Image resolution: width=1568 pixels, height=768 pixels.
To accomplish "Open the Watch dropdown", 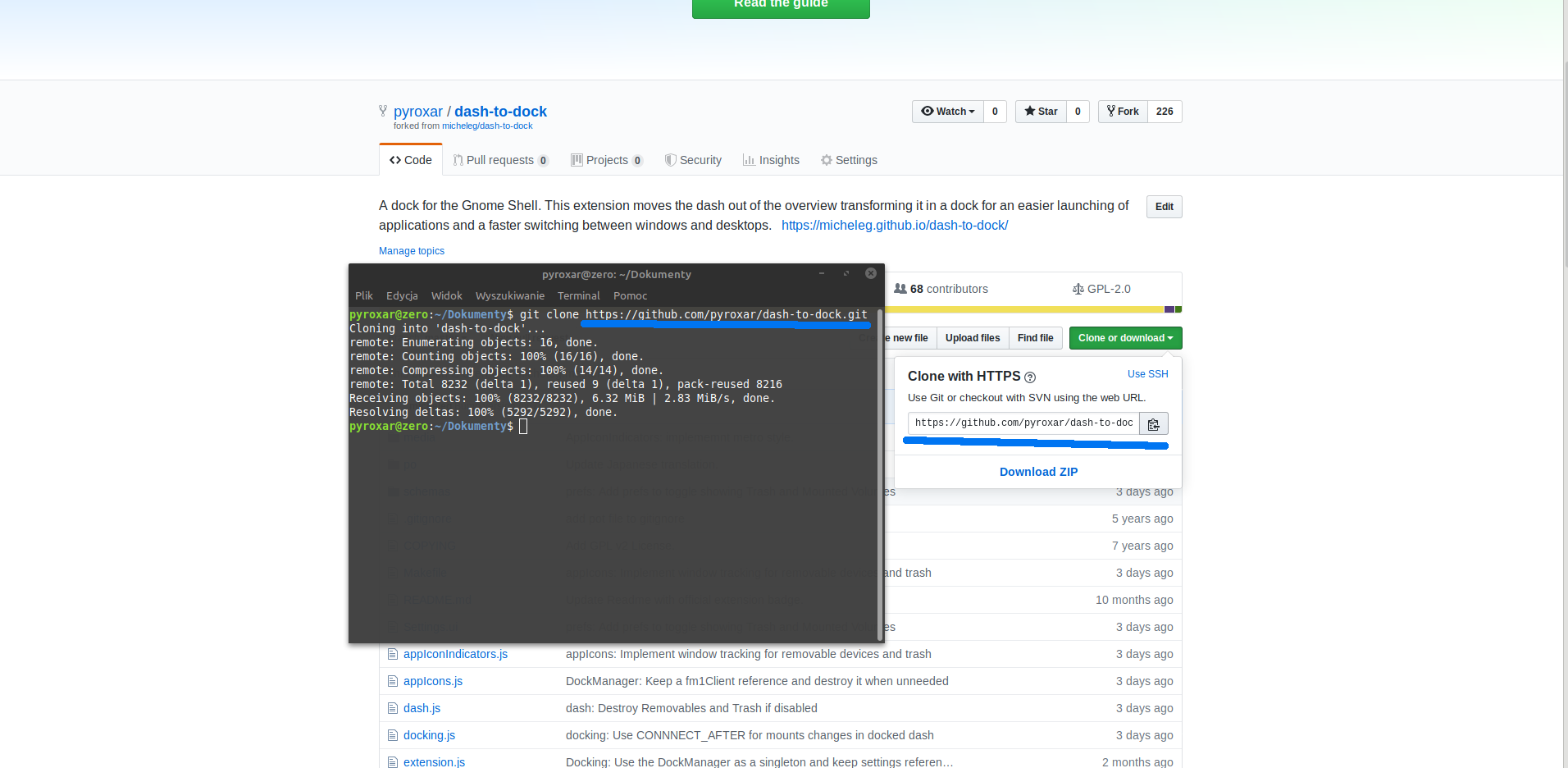I will coord(947,112).
